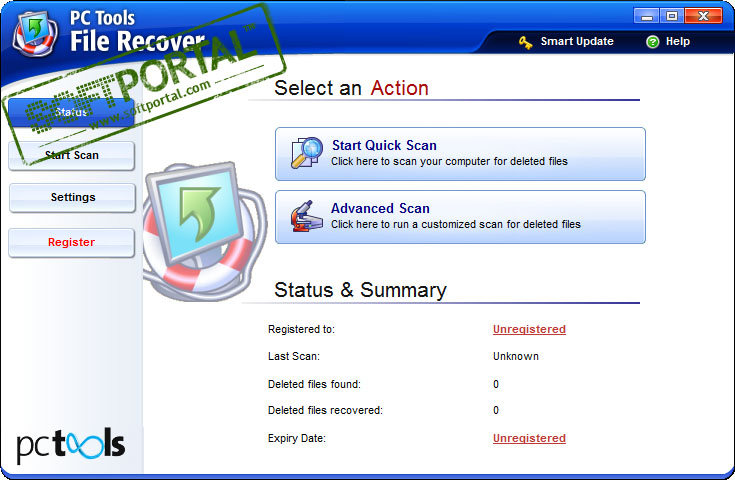This screenshot has width=735, height=480.
Task: Click the 'Select an Action' heading
Action: tap(352, 88)
